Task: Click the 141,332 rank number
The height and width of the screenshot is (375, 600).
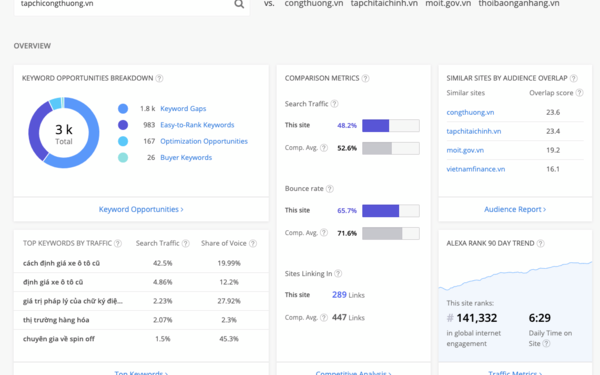Action: 476,318
